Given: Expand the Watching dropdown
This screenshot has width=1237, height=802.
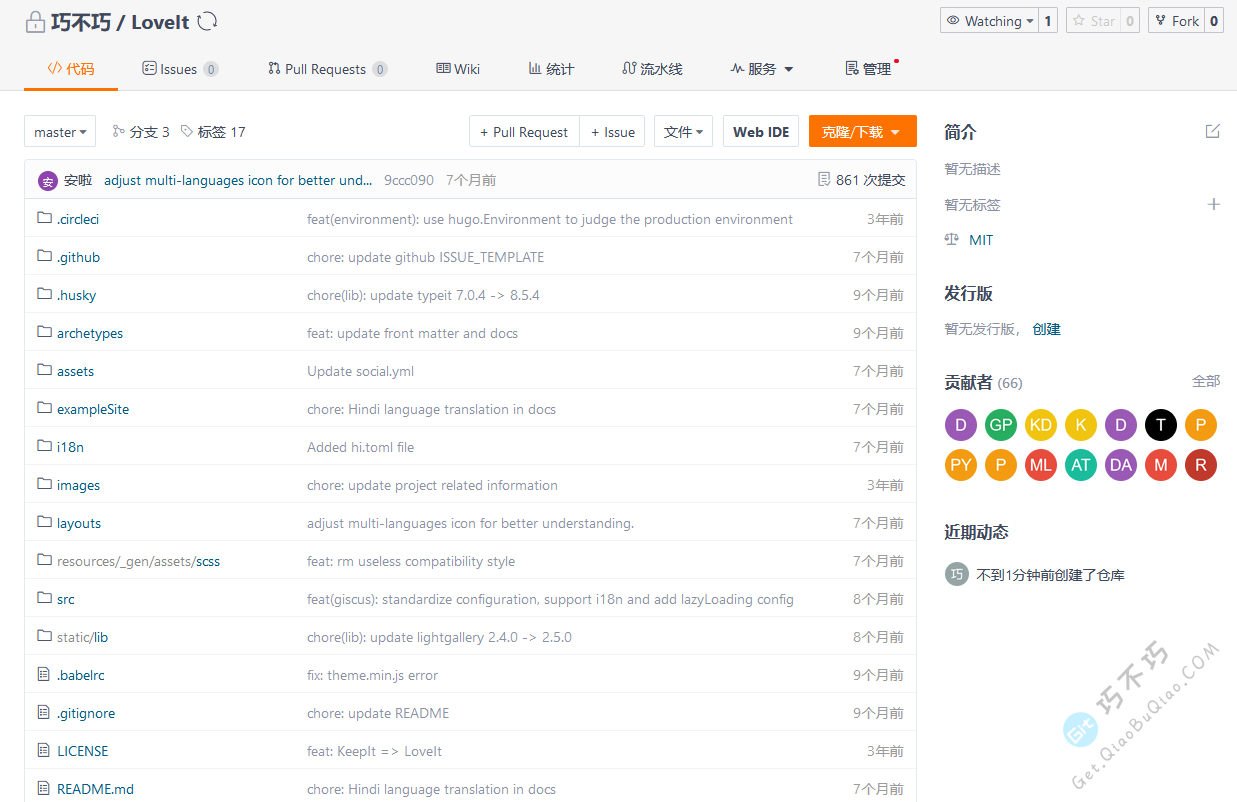Looking at the screenshot, I should (988, 21).
